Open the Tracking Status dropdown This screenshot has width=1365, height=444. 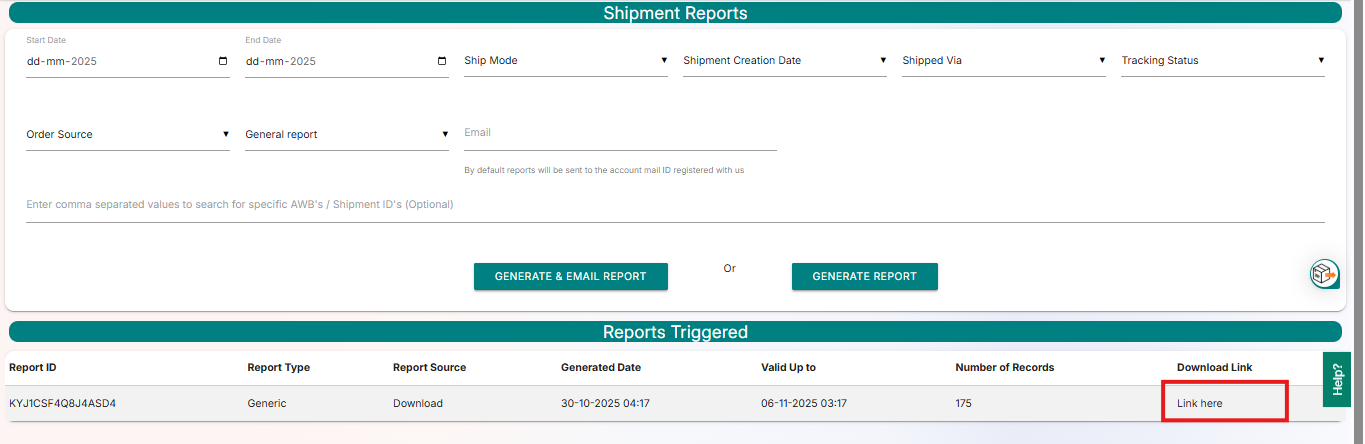pyautogui.click(x=1222, y=61)
